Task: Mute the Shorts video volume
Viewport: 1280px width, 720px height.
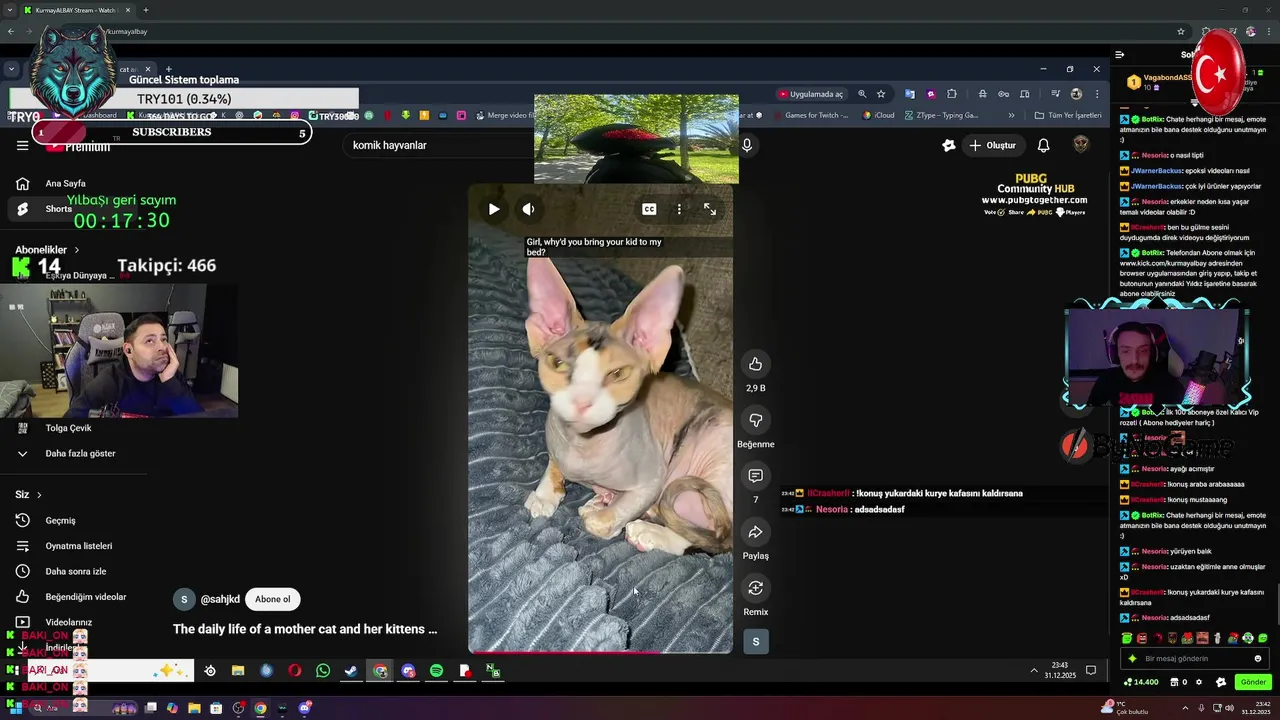Action: 528,209
